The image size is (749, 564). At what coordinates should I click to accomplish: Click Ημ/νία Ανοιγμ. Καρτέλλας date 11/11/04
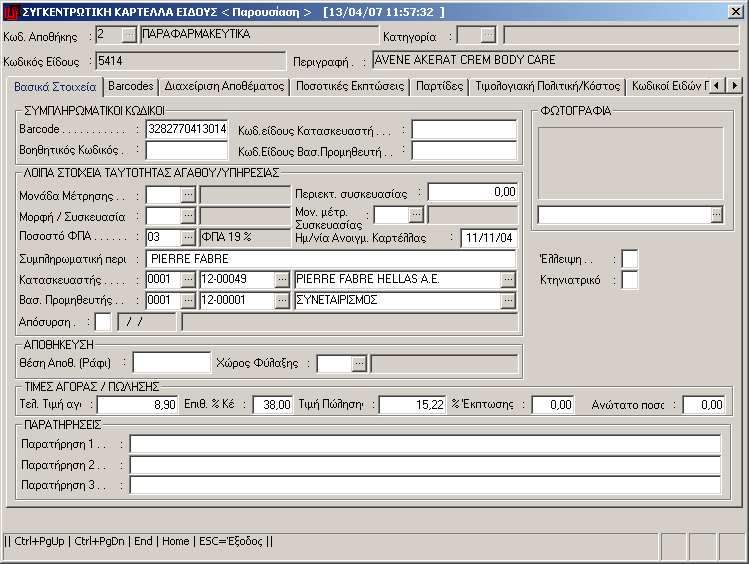[489, 238]
